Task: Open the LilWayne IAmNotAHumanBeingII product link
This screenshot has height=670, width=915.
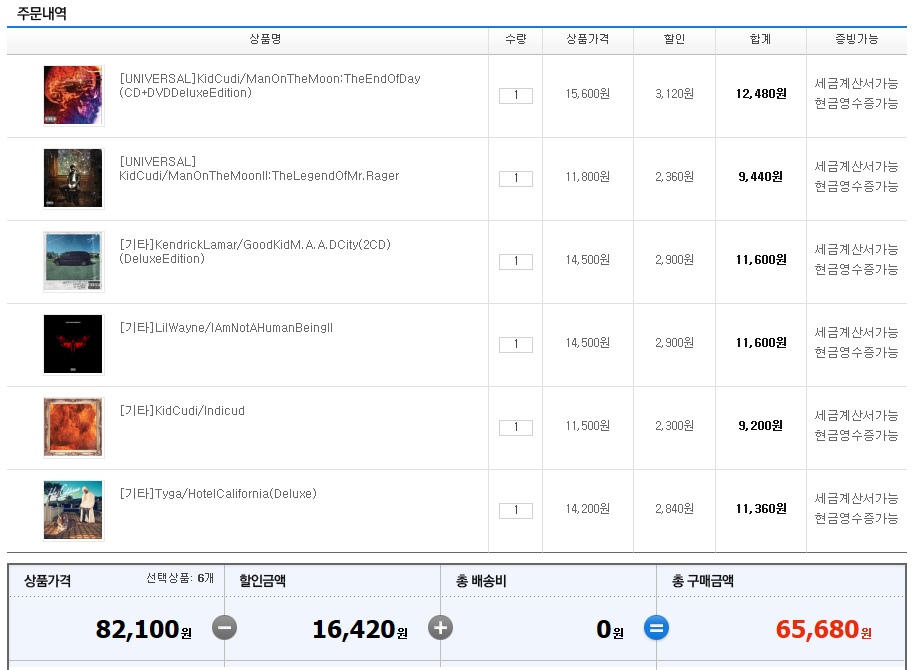Action: tap(226, 328)
